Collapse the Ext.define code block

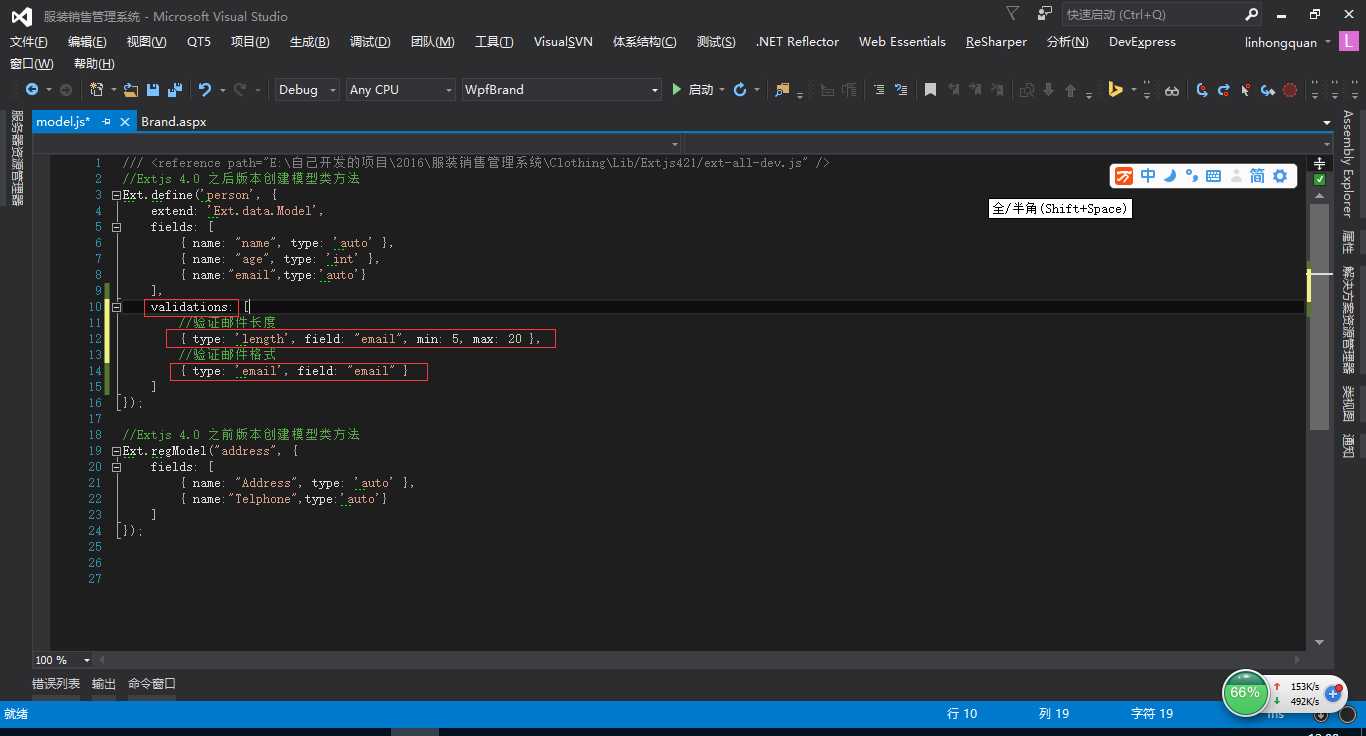116,195
